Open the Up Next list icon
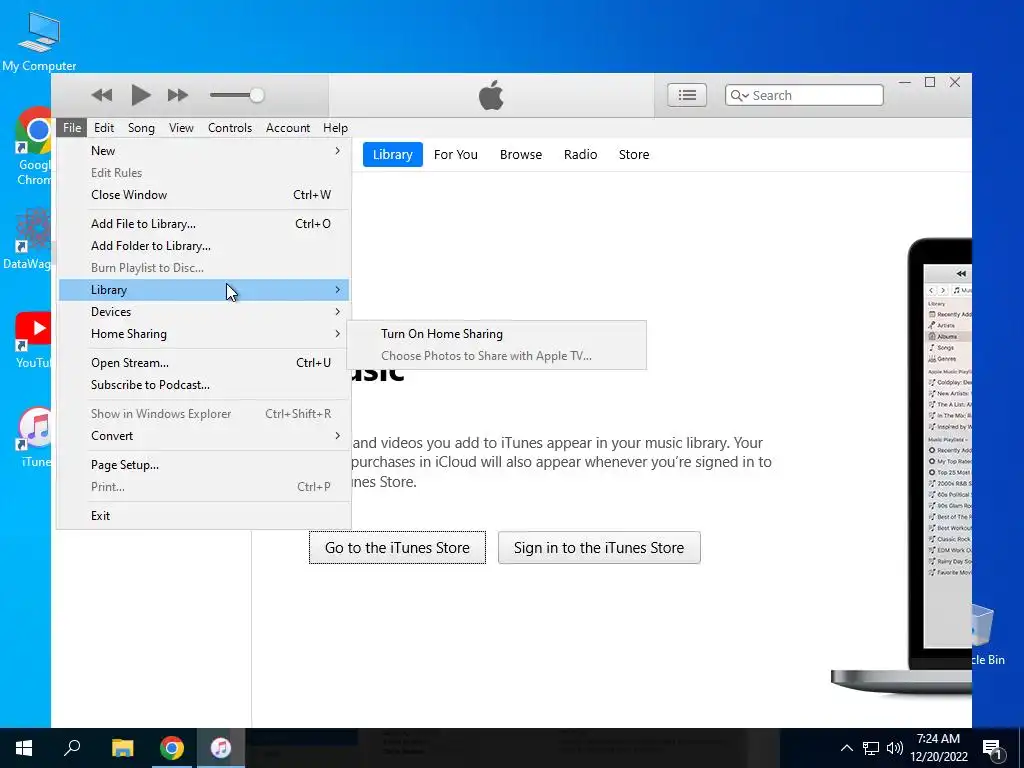The image size is (1024, 768). pos(686,95)
